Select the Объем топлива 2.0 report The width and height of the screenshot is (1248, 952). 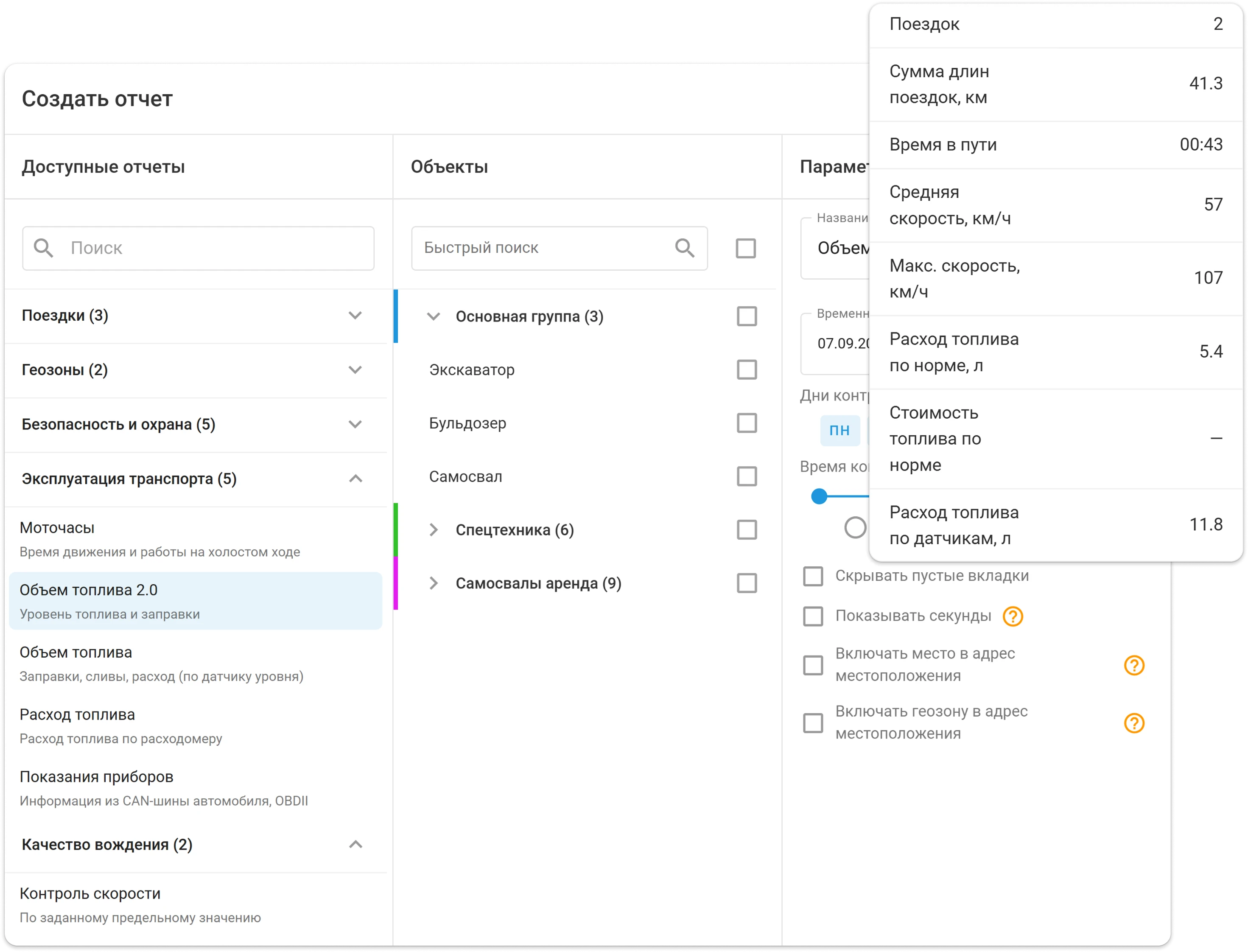195,601
